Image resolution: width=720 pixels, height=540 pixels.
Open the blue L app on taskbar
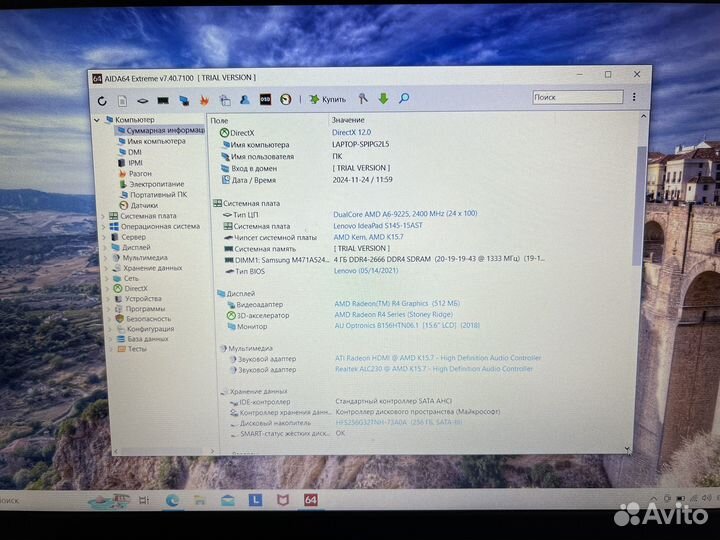(255, 500)
